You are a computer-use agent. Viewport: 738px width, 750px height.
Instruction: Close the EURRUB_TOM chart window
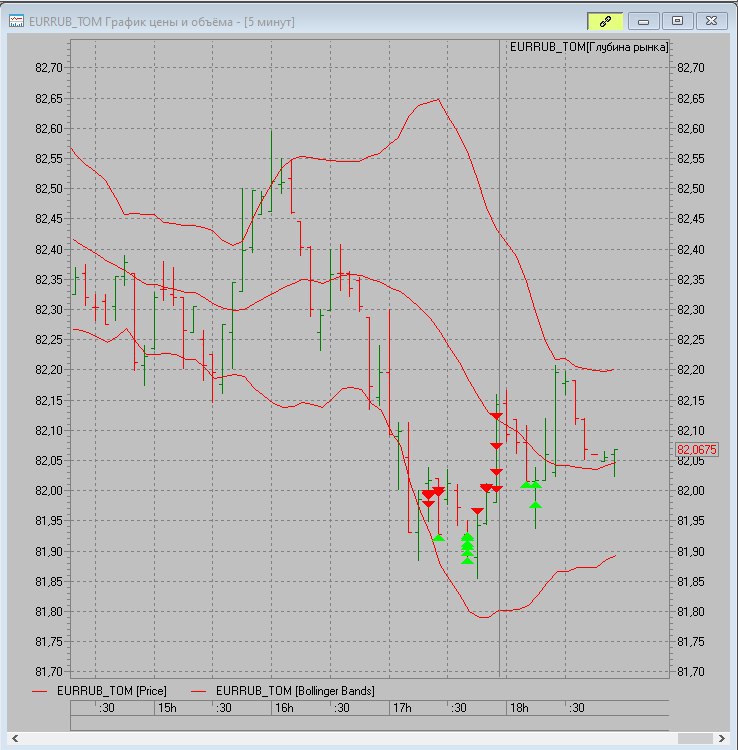(x=712, y=21)
